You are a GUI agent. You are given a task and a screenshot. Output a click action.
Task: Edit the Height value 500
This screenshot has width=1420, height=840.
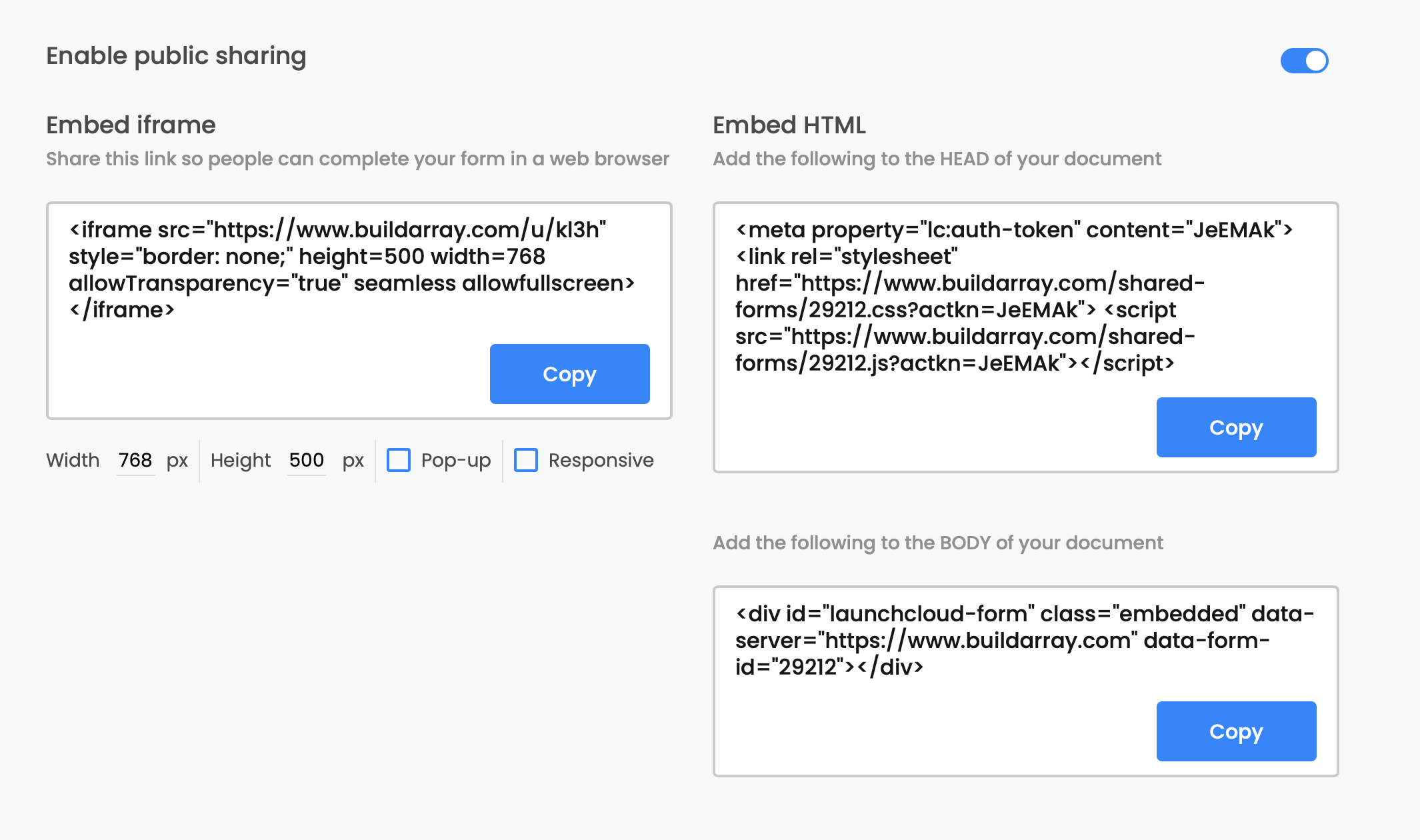306,460
